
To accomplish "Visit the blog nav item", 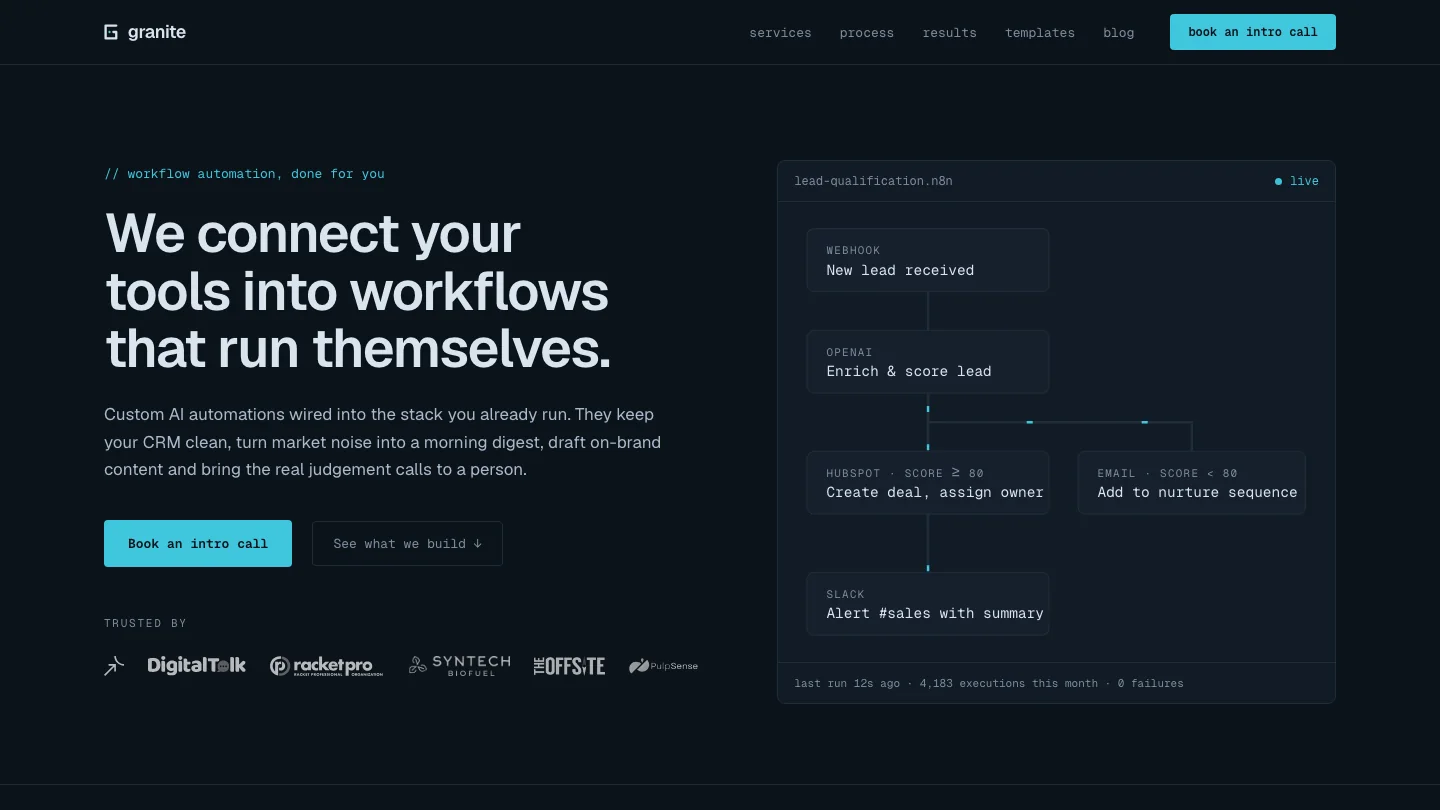I will click(1119, 33).
